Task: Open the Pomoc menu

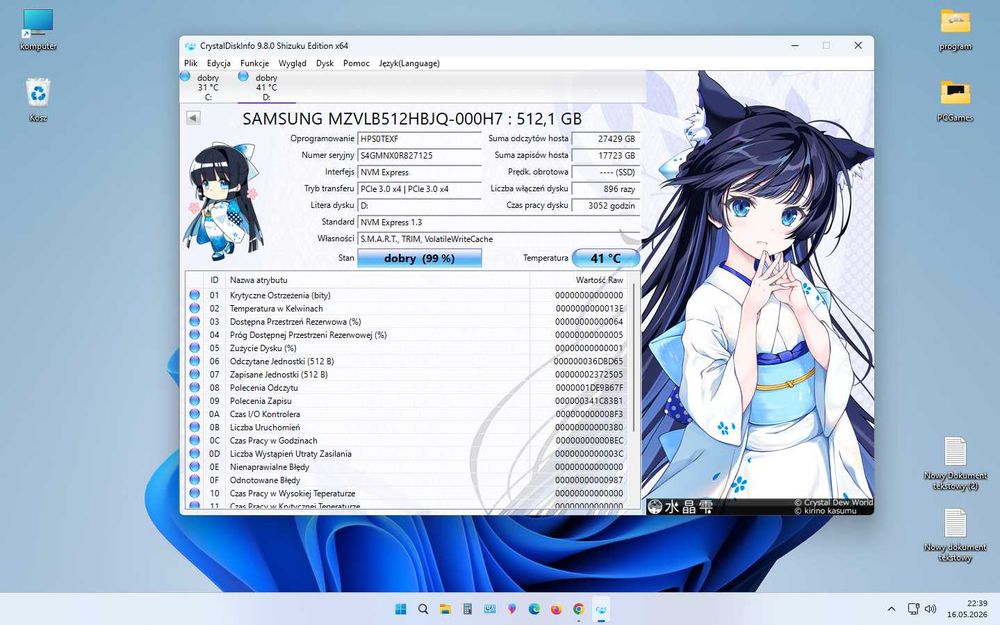Action: click(356, 63)
